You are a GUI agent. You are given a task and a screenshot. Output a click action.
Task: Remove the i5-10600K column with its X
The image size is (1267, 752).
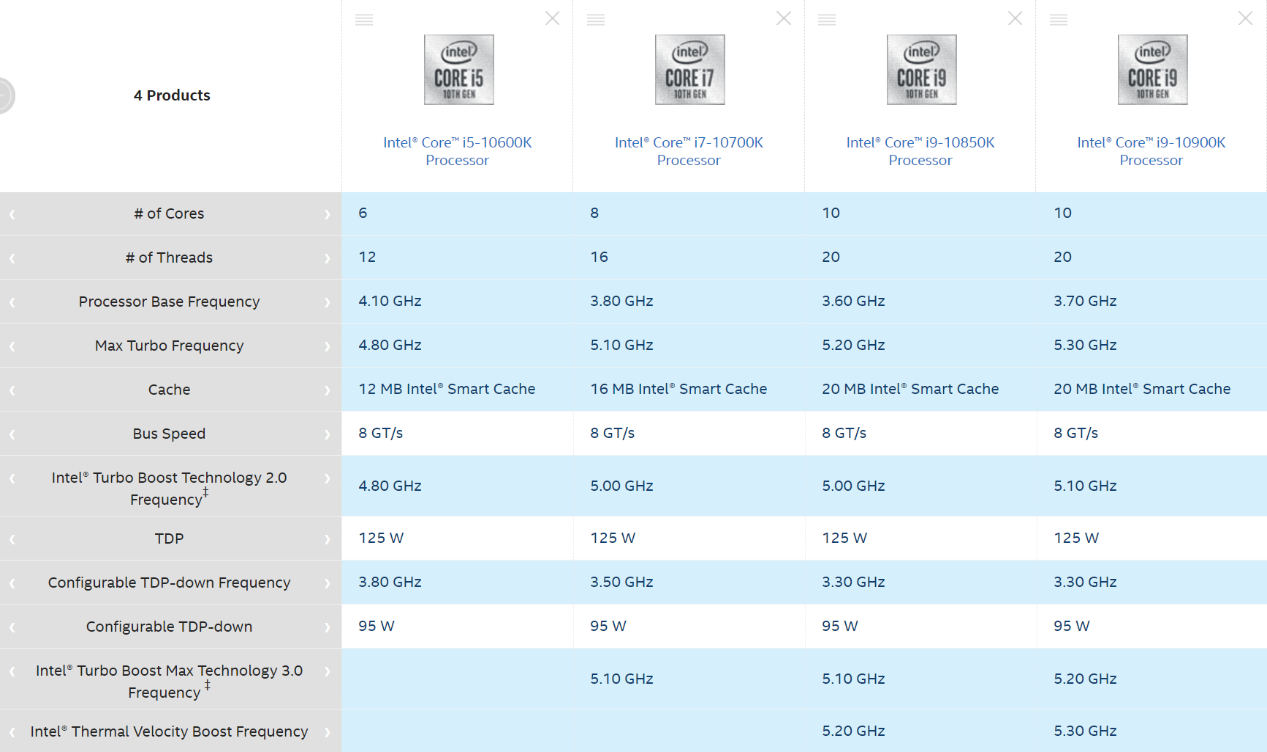click(x=552, y=18)
